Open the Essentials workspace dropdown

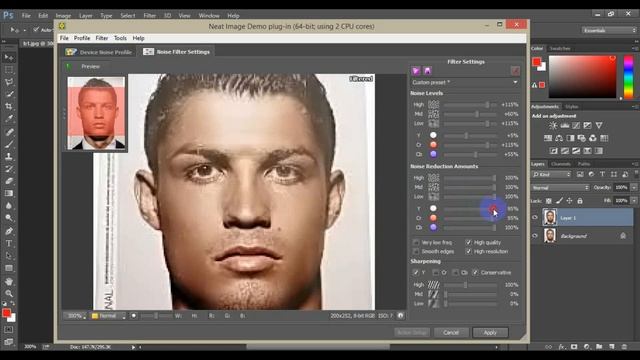click(609, 30)
